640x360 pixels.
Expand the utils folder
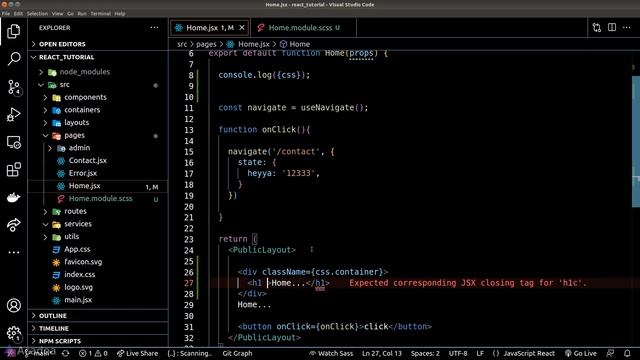(98, 236)
